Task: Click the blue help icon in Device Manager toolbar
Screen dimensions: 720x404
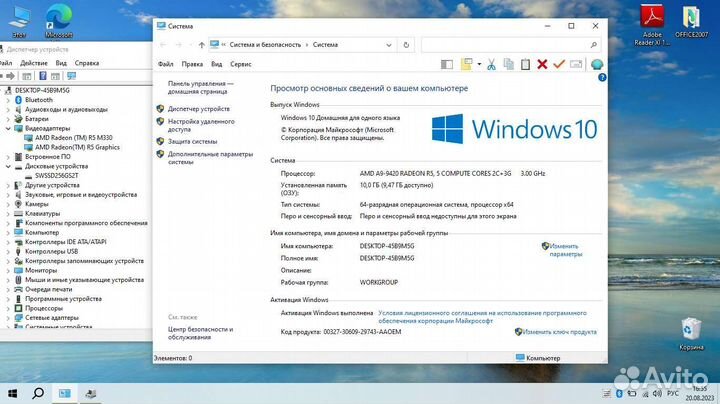Action: click(x=43, y=76)
